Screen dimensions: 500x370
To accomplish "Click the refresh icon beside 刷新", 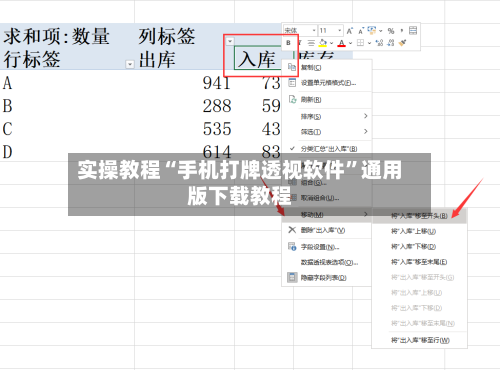I will [x=292, y=99].
